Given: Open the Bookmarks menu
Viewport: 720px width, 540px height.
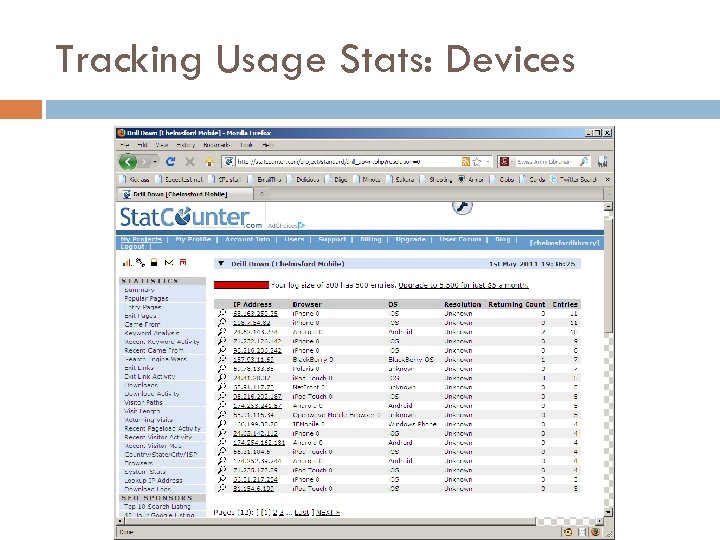Looking at the screenshot, I should [217, 145].
